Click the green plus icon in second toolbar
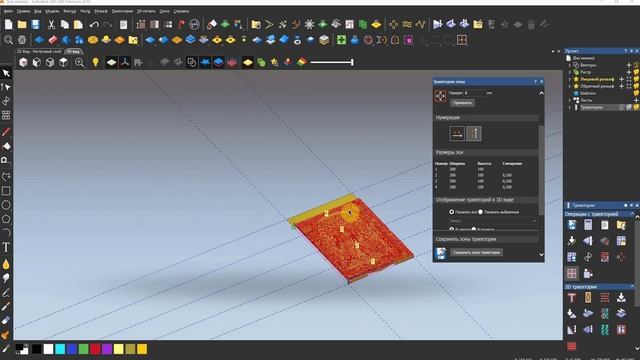The height and width of the screenshot is (360, 640). tap(341, 40)
